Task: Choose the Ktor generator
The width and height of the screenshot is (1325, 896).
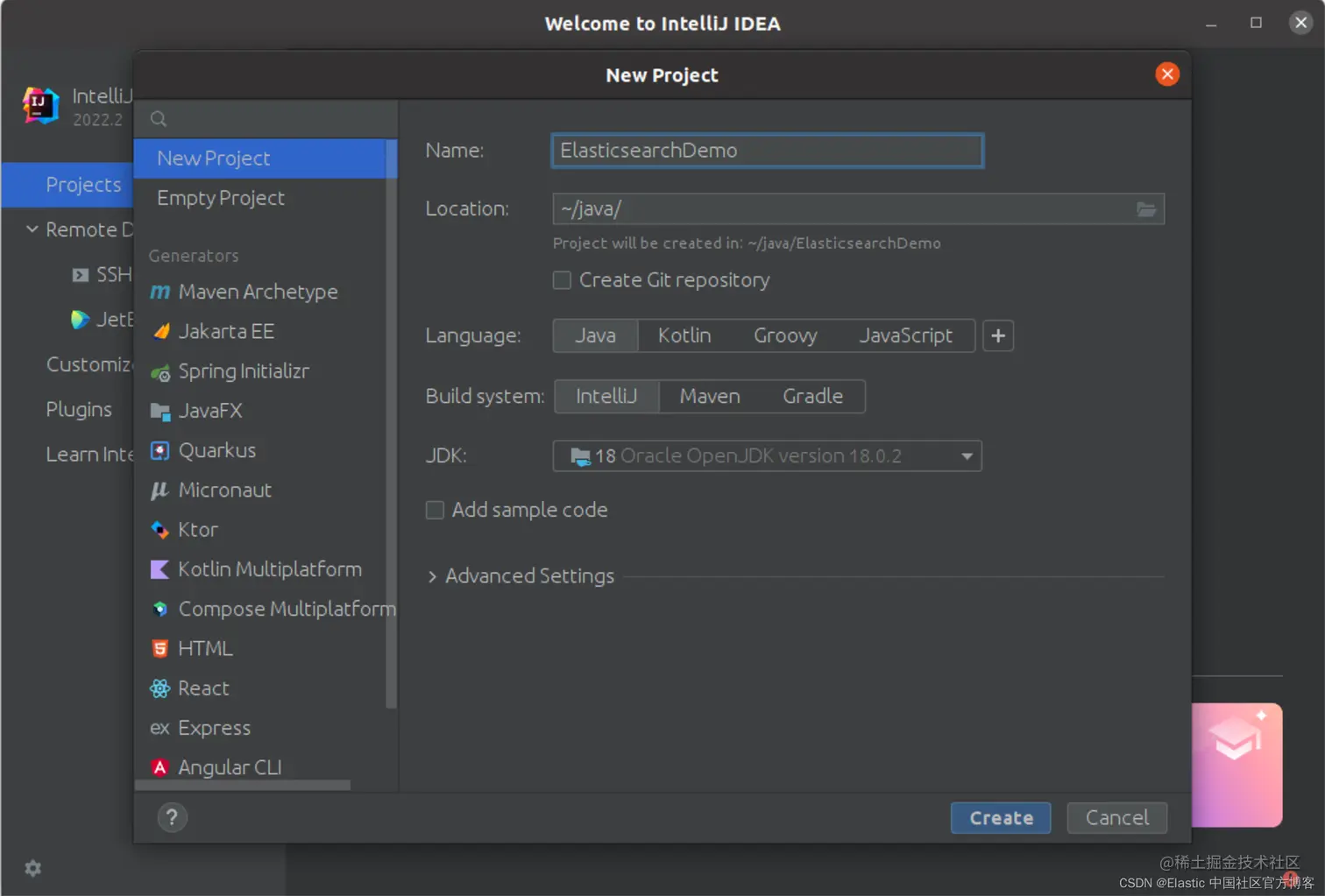Action: pos(196,529)
